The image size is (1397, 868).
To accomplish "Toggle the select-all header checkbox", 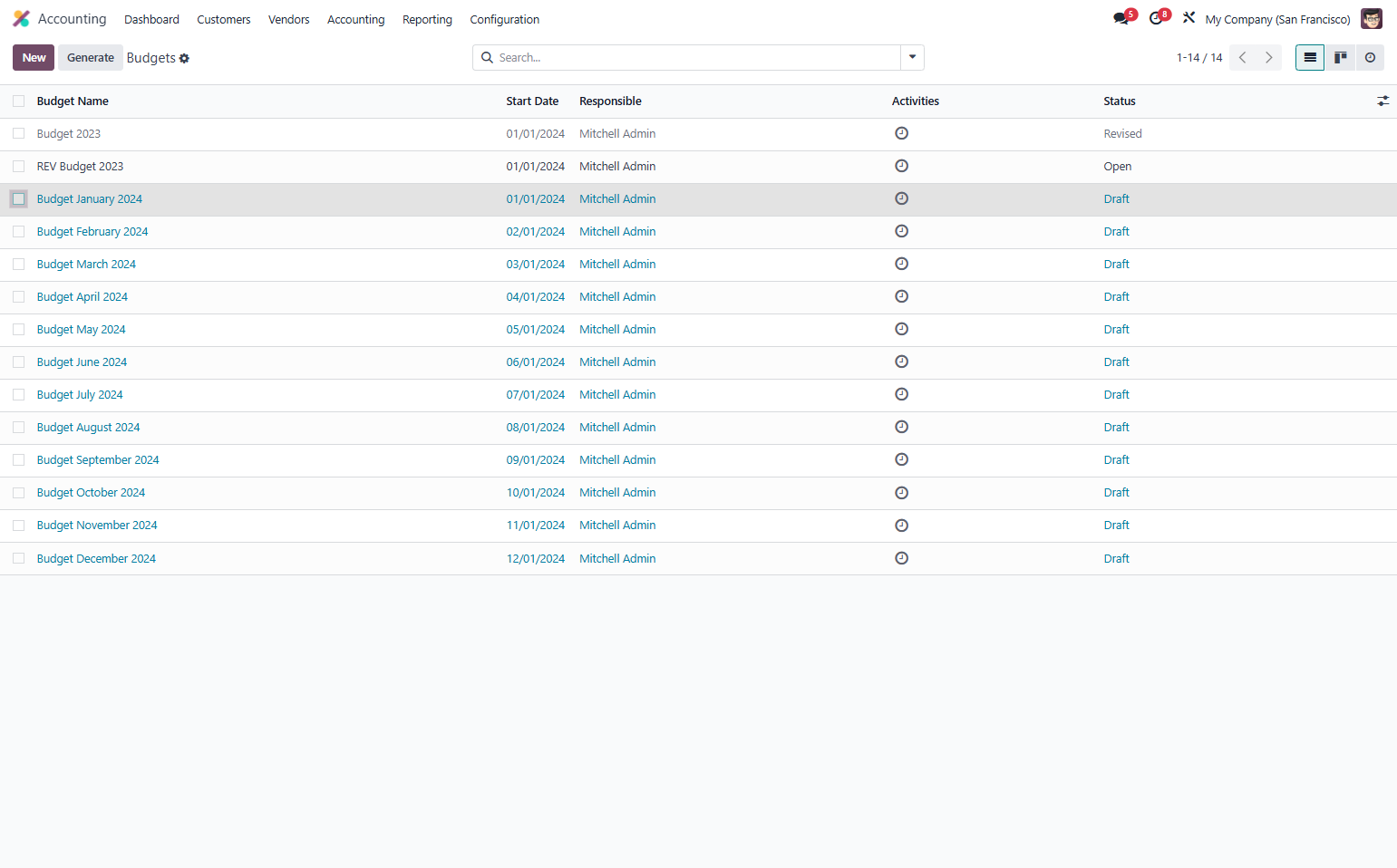I will coord(18,101).
